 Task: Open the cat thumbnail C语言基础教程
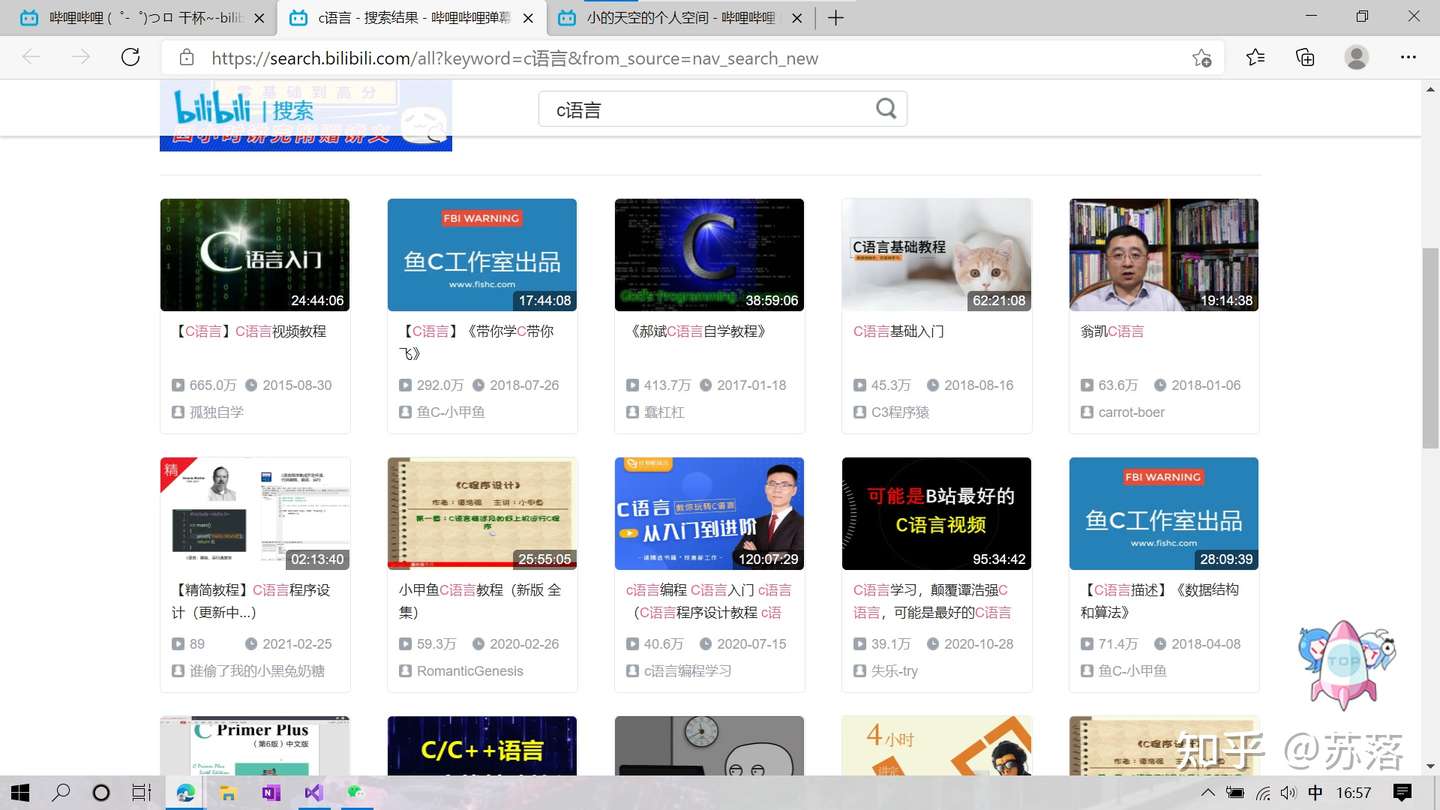(x=936, y=255)
